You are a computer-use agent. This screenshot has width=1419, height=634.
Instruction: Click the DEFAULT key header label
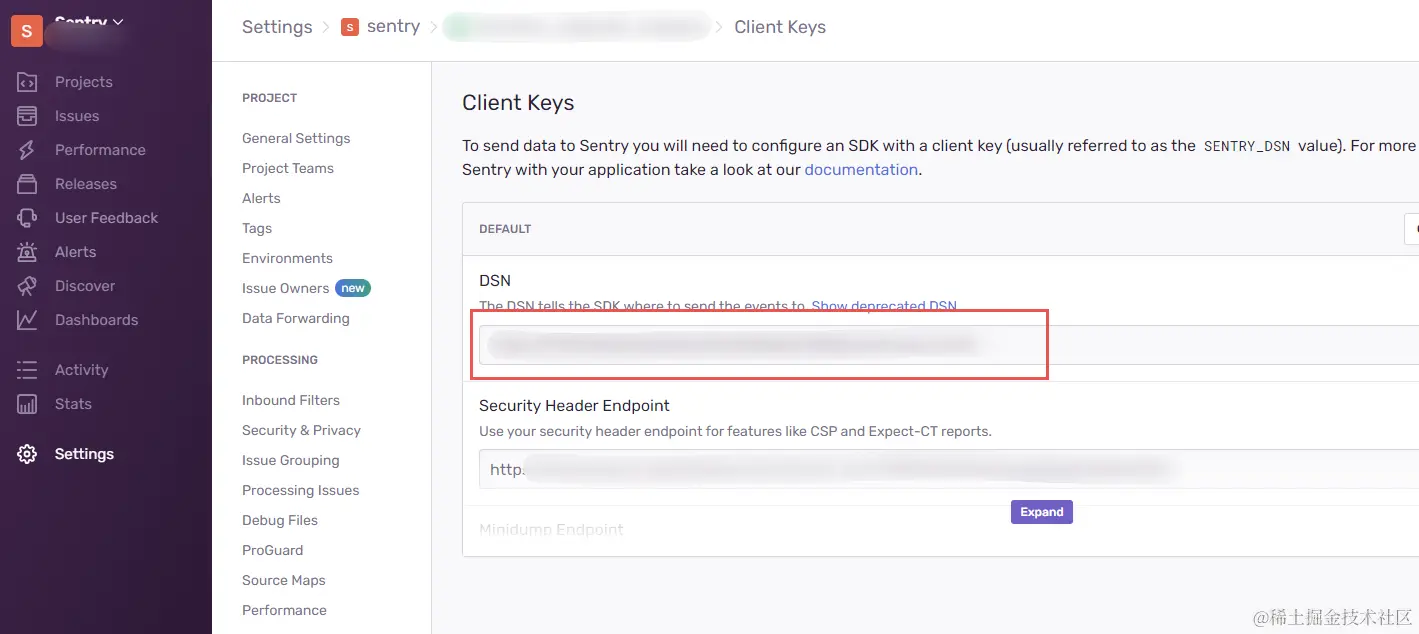point(505,229)
